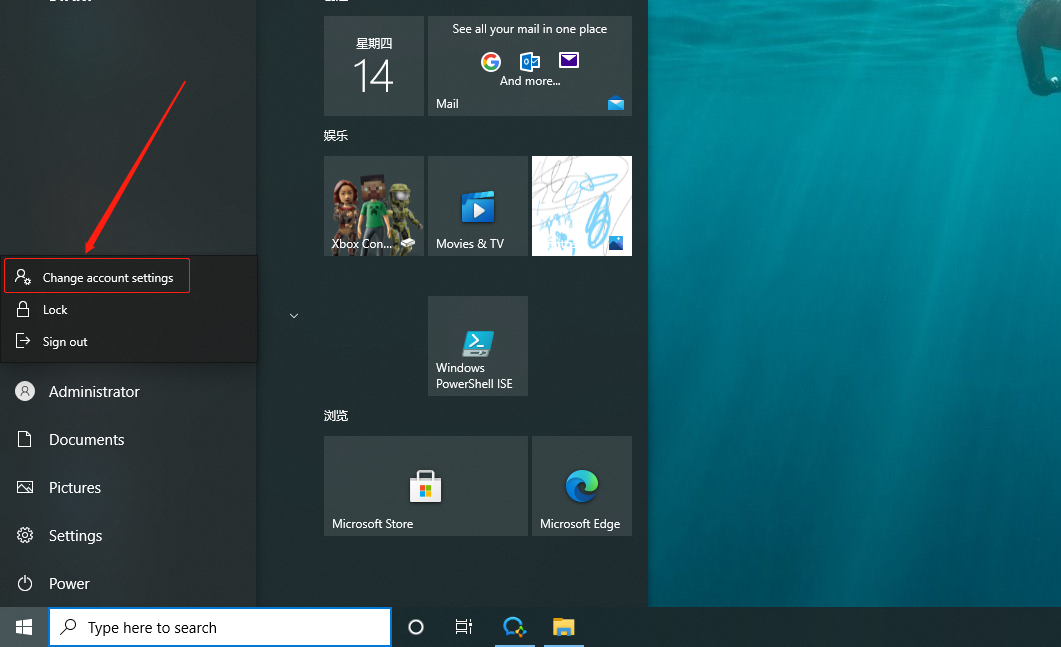Click the Power symbol icon
Screen dimensions: 1061x647
[x=25, y=583]
